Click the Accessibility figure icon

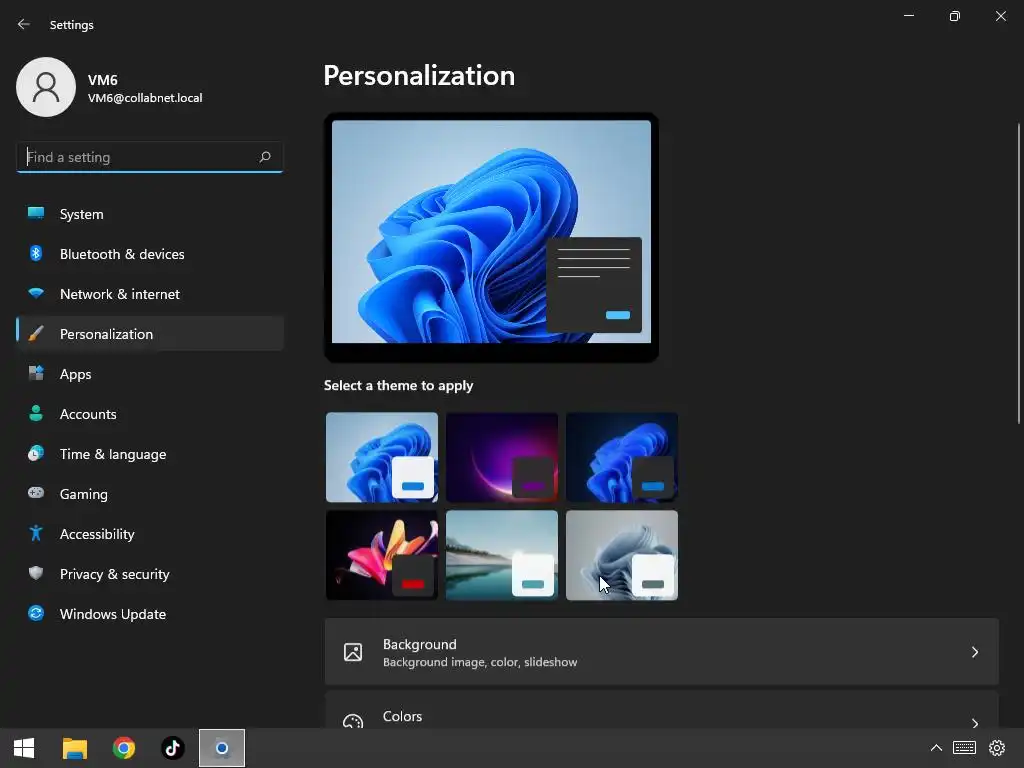36,534
